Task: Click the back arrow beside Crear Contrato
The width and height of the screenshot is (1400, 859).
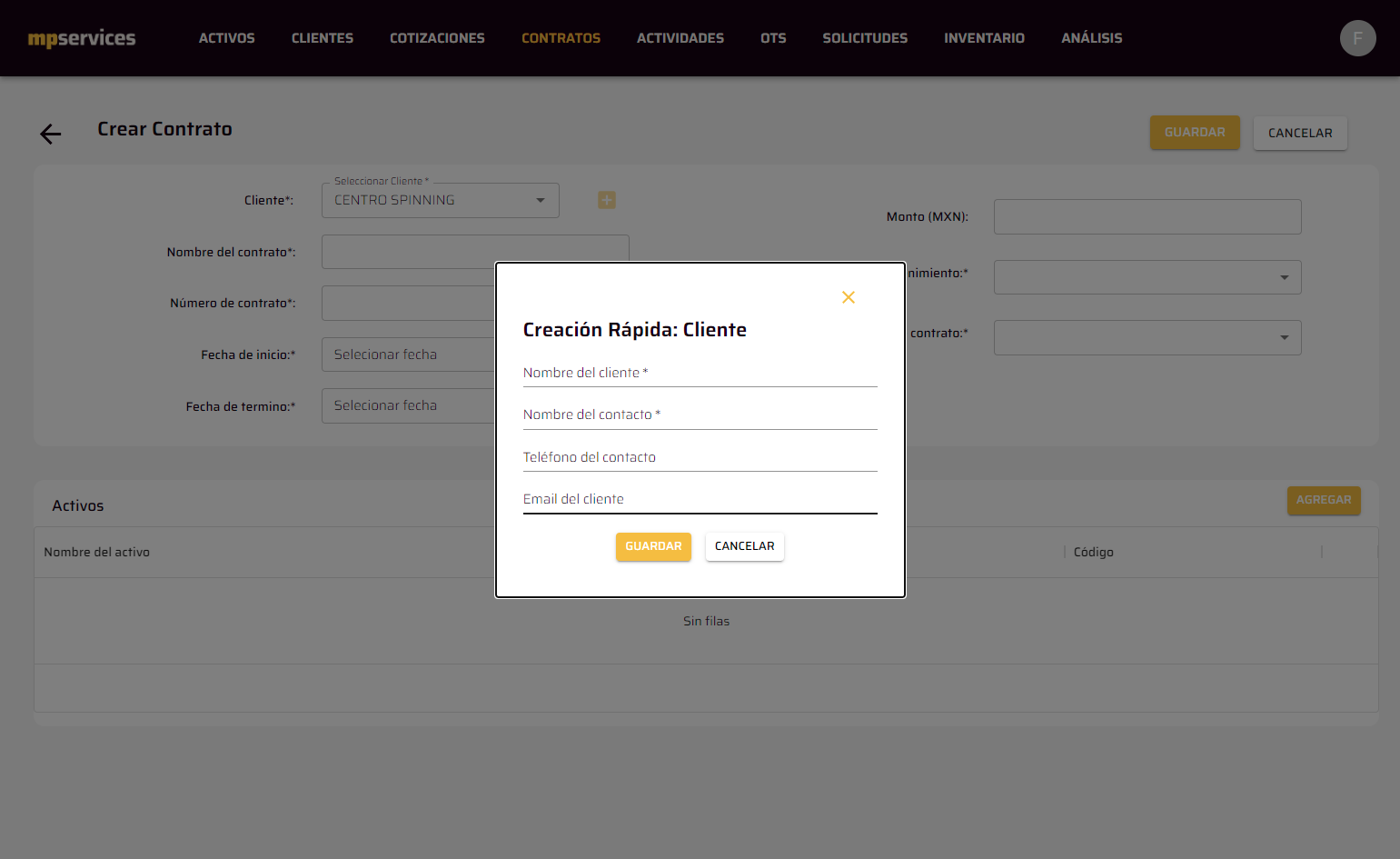Action: click(51, 135)
